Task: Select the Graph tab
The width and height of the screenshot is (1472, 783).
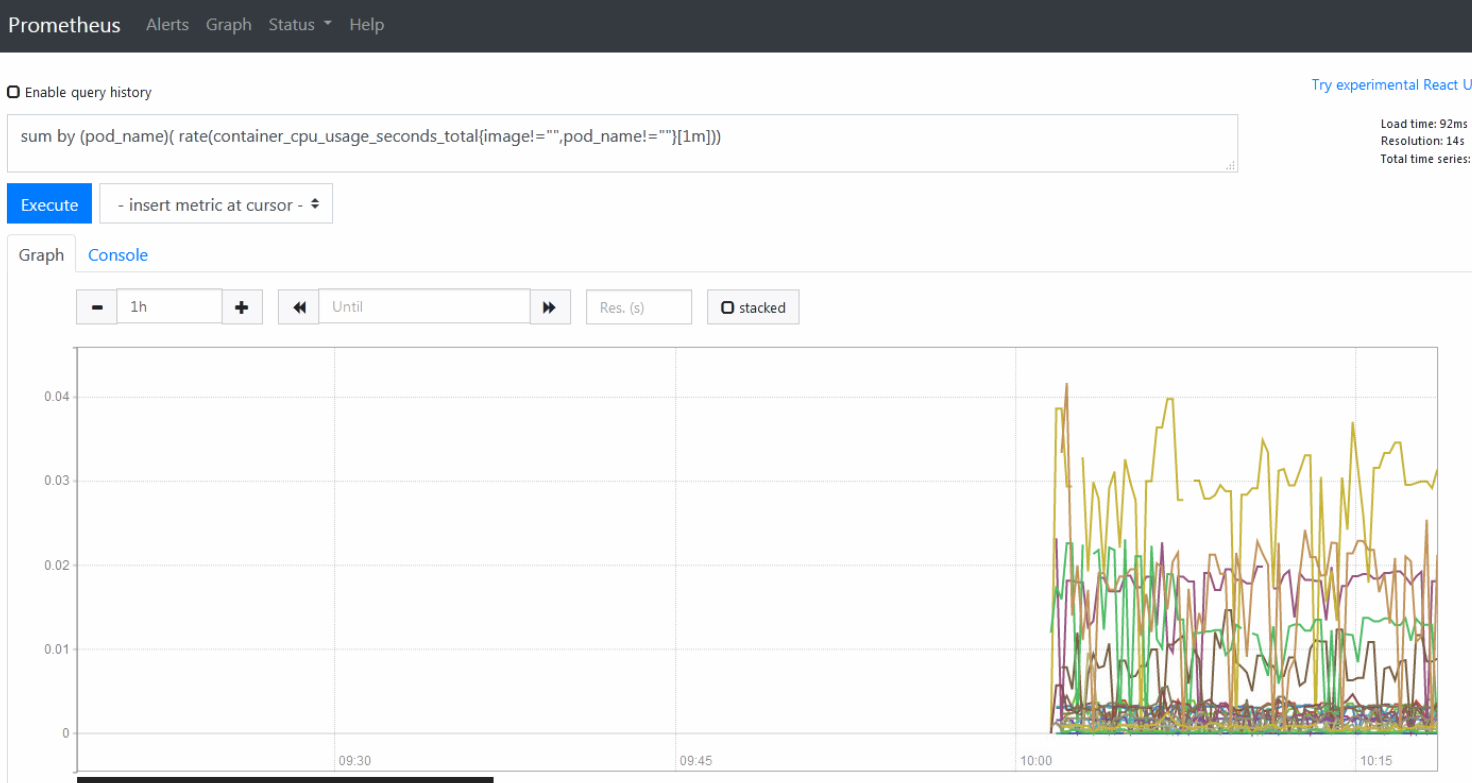Action: 41,255
